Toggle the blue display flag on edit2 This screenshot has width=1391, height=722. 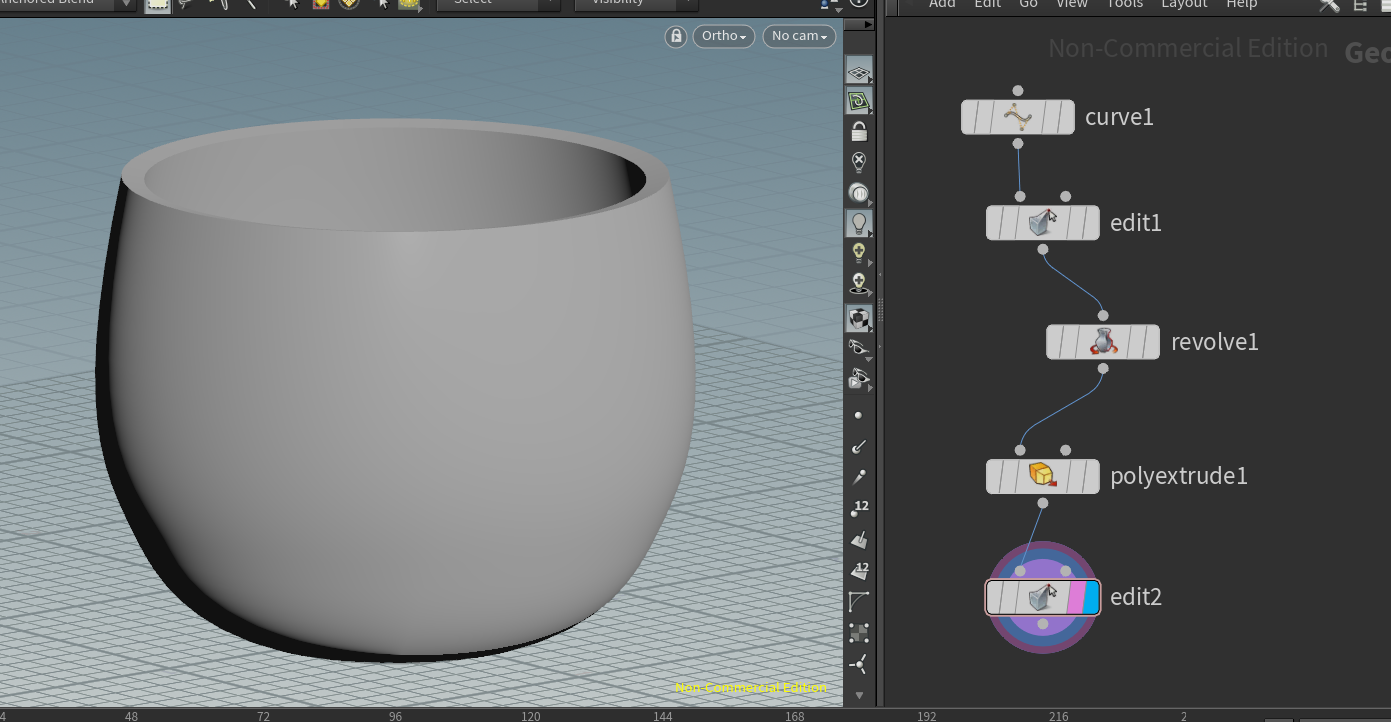tap(1091, 598)
